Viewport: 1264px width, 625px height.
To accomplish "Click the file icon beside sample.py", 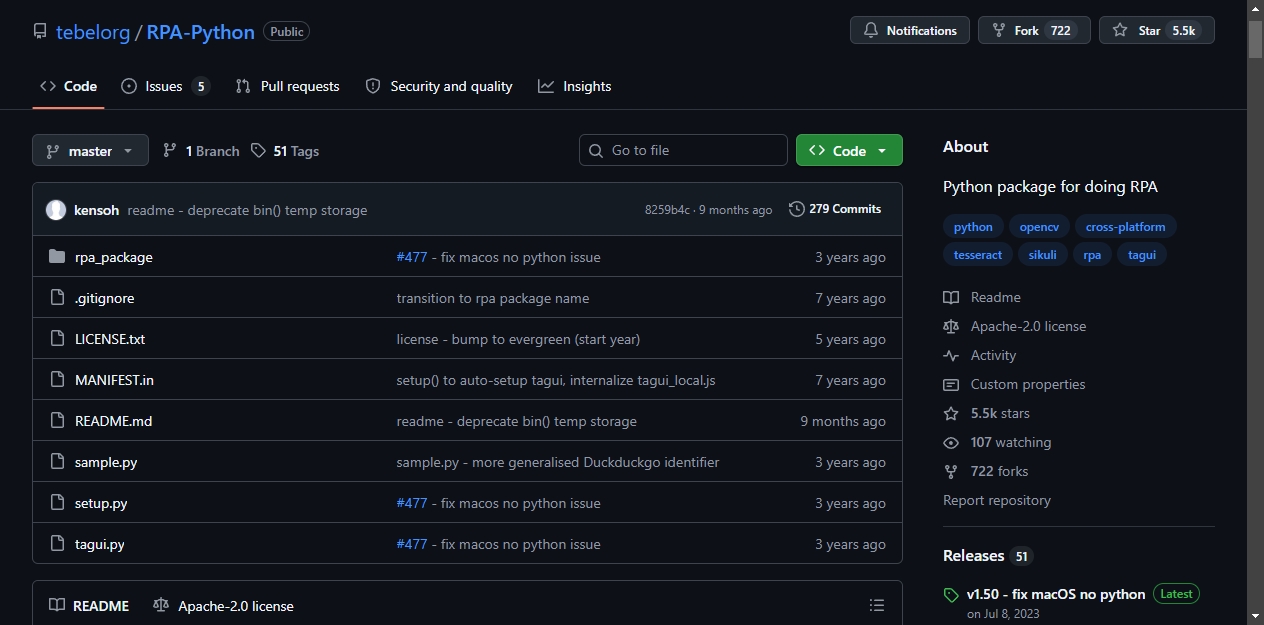I will point(56,462).
